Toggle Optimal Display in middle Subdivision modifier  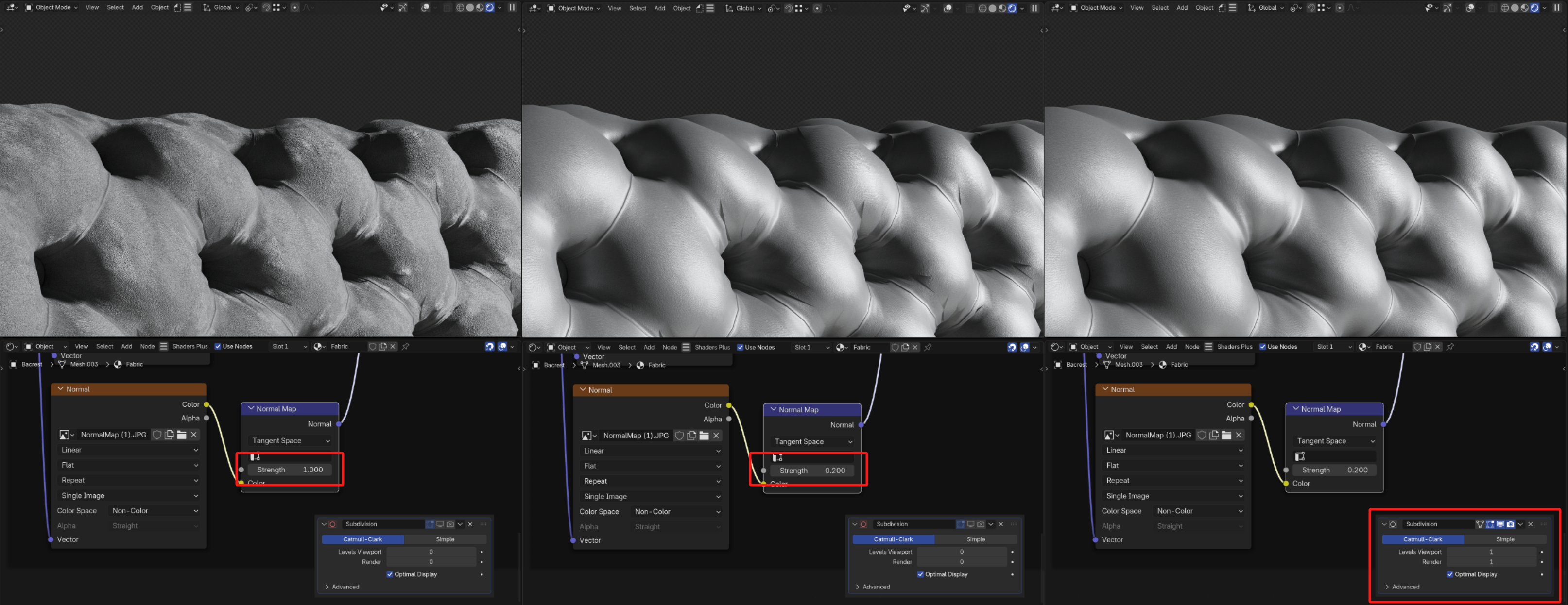coord(920,574)
